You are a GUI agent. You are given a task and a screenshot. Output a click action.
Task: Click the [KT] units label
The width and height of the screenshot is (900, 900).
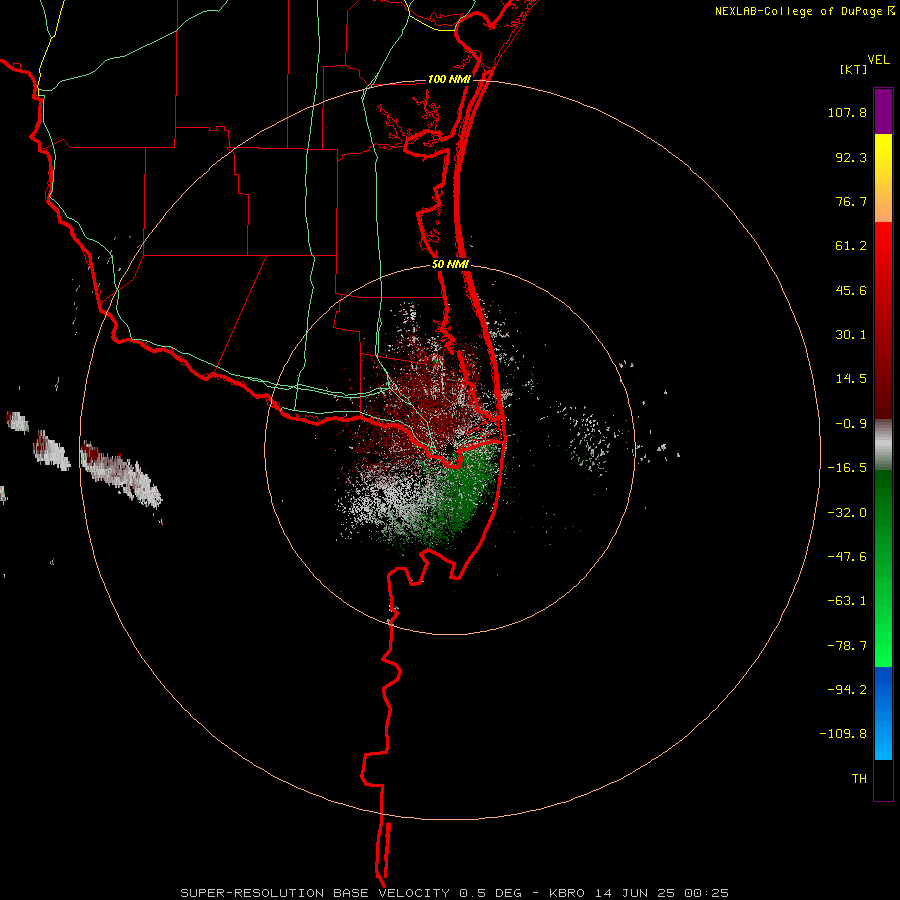854,69
